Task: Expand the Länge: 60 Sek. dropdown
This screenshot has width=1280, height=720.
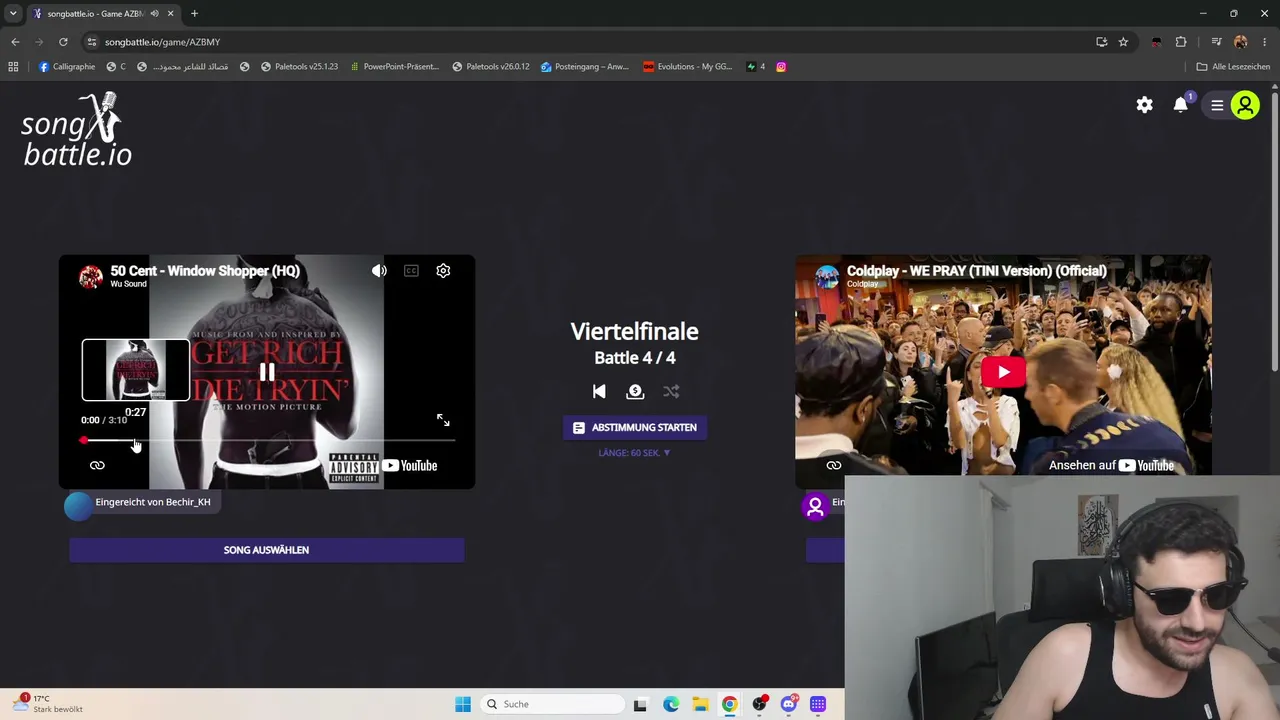Action: pos(635,453)
